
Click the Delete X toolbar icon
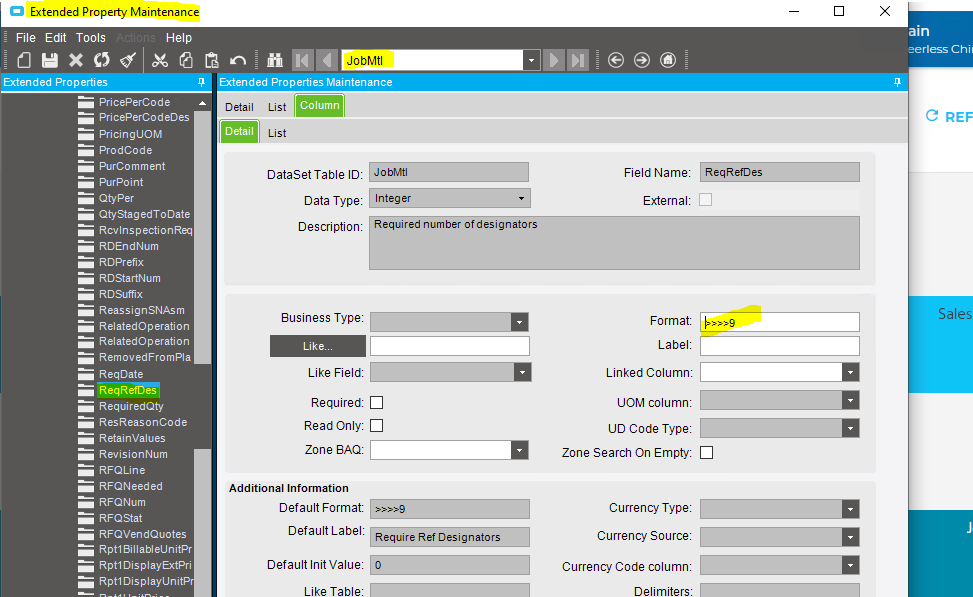point(76,60)
